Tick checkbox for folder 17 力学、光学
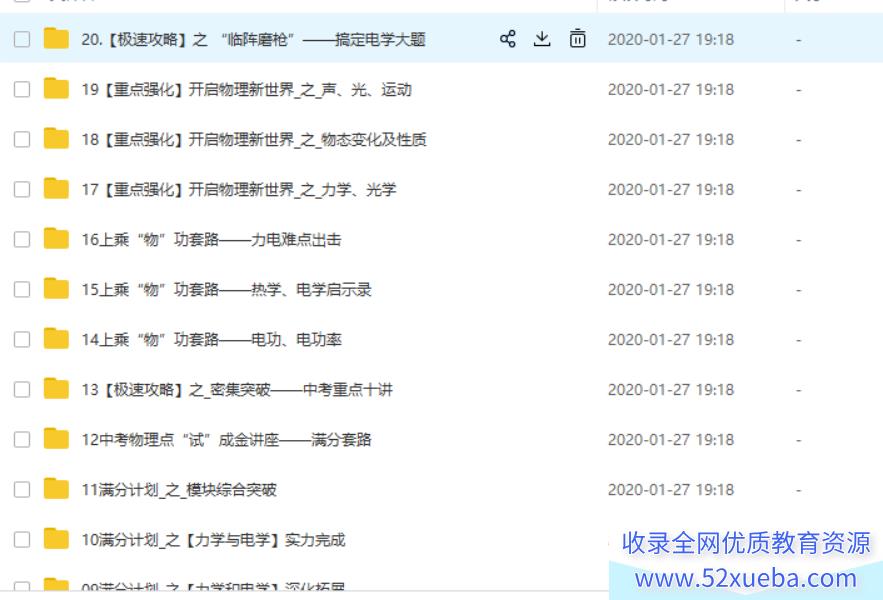 point(22,189)
